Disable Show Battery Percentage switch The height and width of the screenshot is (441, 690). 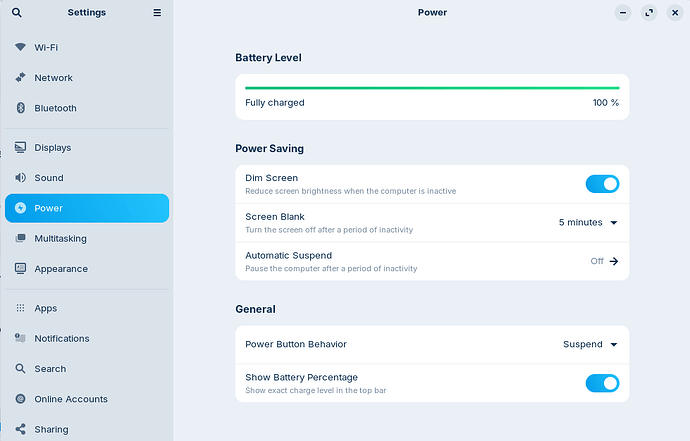click(x=602, y=383)
